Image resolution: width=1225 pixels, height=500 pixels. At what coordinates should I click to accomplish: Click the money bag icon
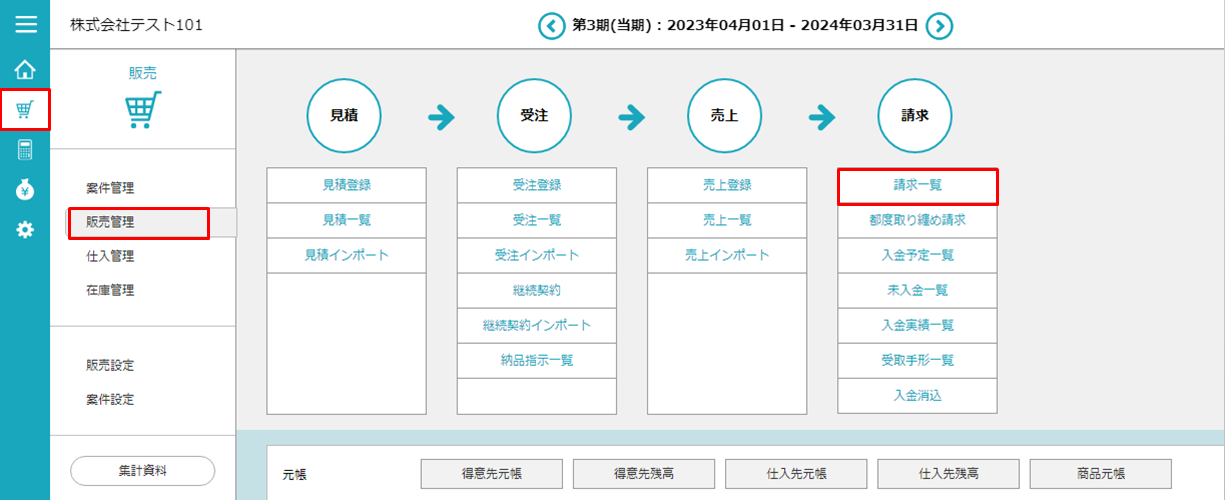point(25,190)
